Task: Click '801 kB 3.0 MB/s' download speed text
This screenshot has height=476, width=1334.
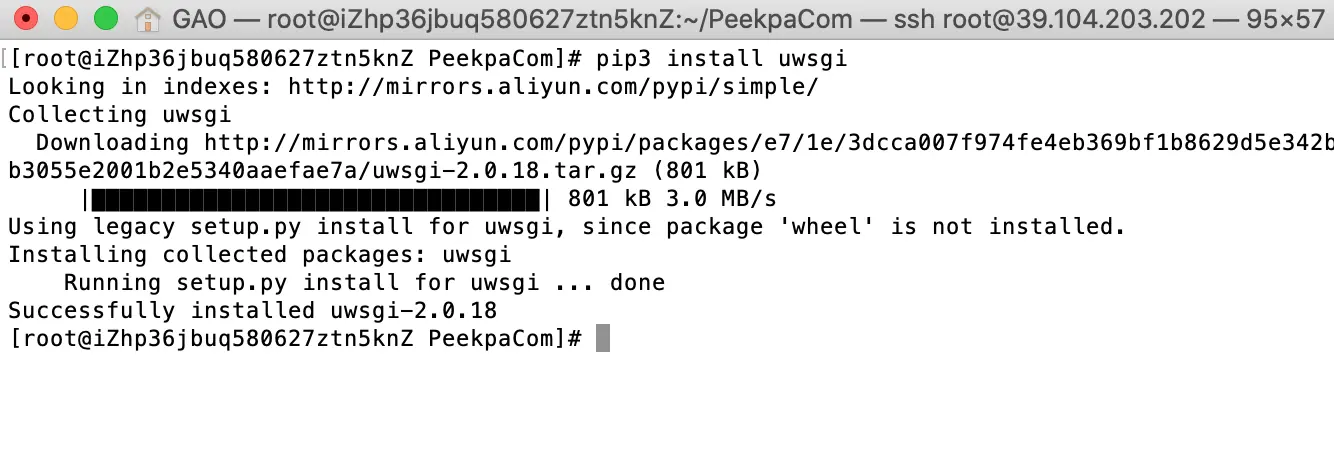Action: (x=672, y=199)
